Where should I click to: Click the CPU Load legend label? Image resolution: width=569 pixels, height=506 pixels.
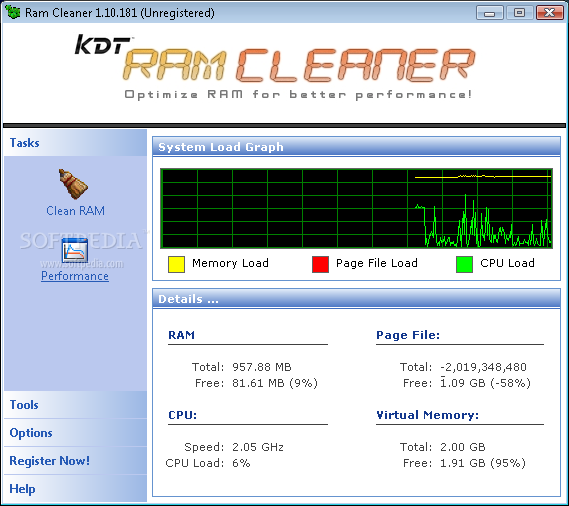click(507, 263)
